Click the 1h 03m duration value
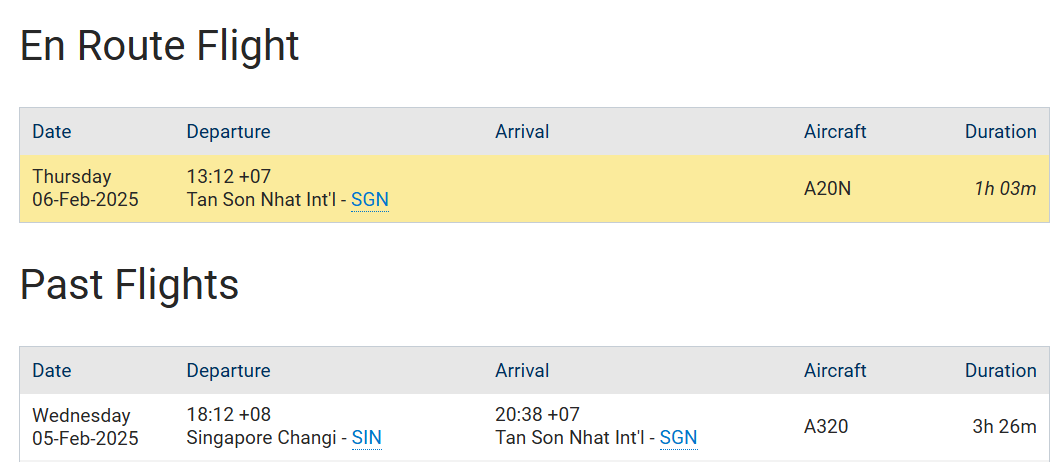1056x462 pixels. 1005,189
